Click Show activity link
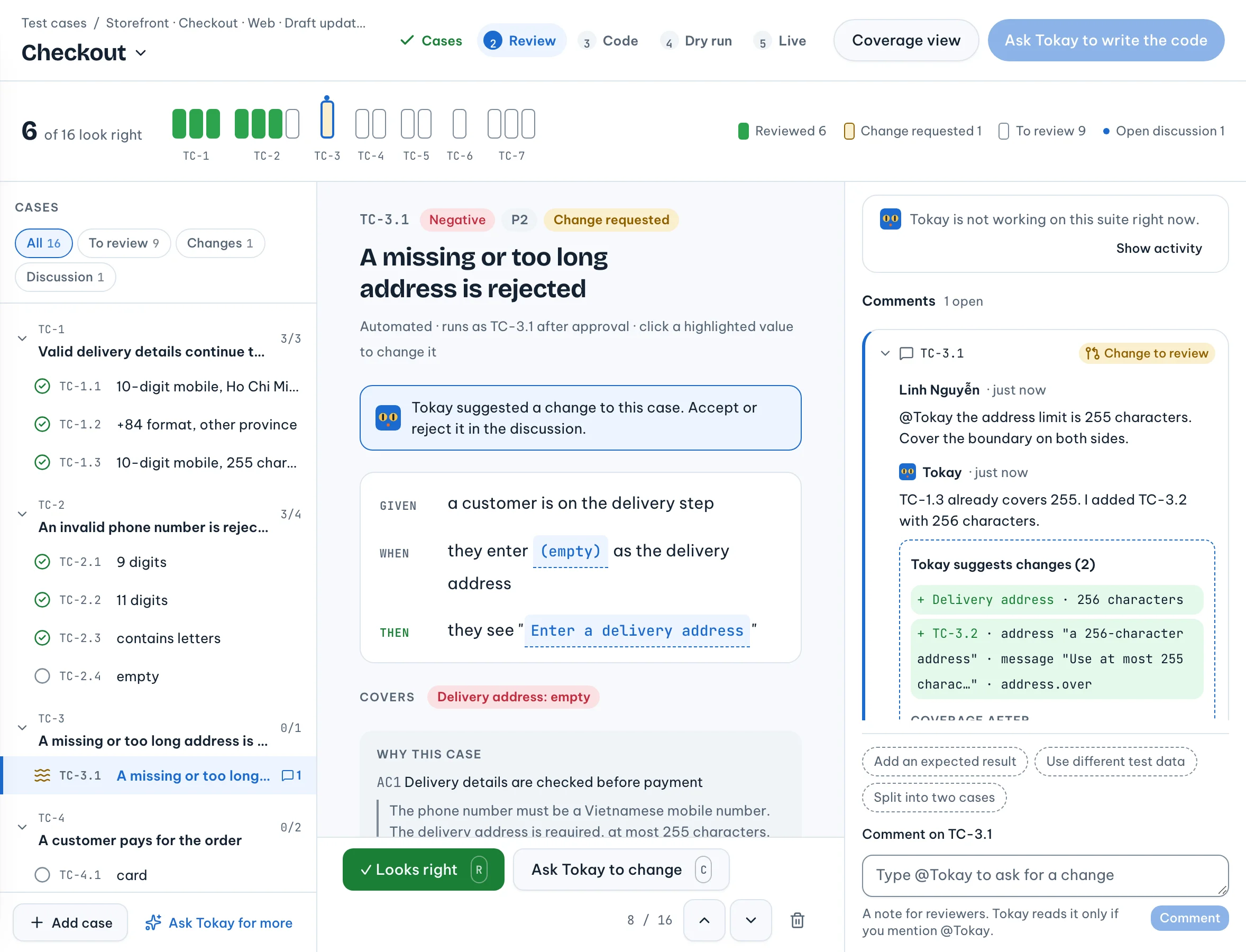 [1159, 248]
